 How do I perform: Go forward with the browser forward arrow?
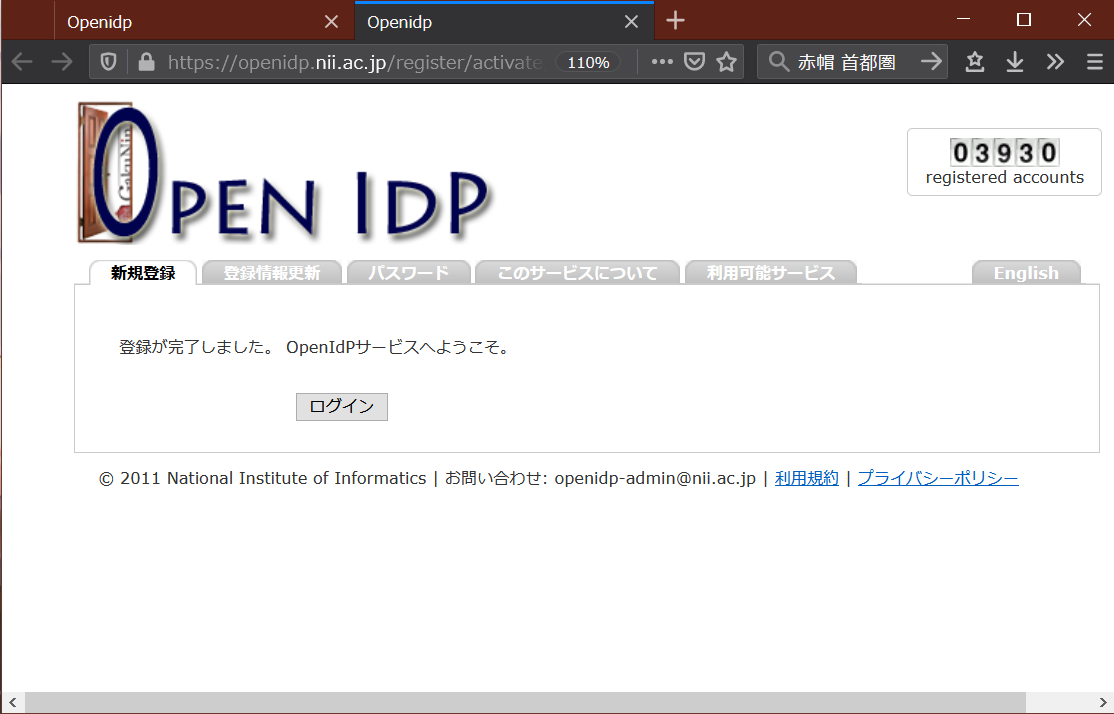coord(63,63)
